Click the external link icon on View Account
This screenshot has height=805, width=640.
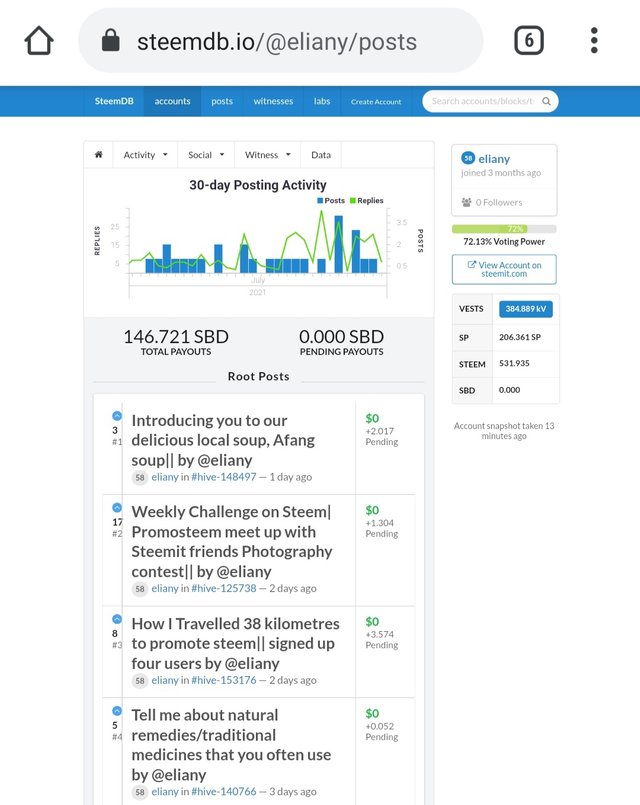pyautogui.click(x=472, y=265)
